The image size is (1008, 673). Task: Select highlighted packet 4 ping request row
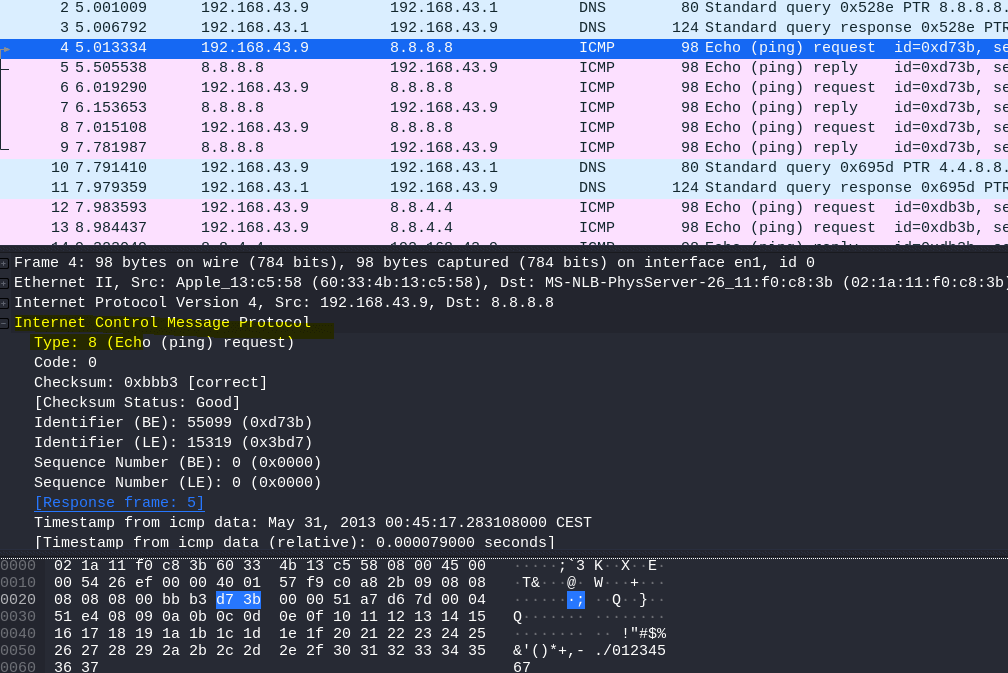504,48
